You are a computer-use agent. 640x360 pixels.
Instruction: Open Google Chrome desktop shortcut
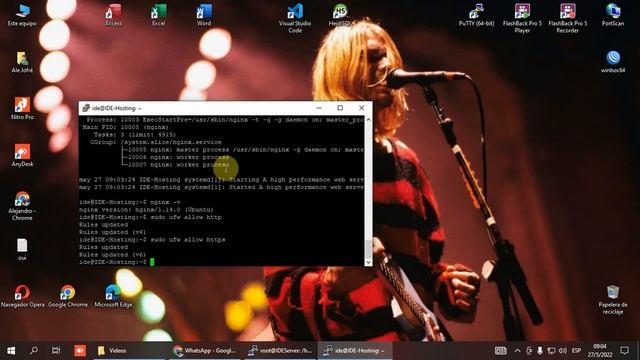coord(68,296)
